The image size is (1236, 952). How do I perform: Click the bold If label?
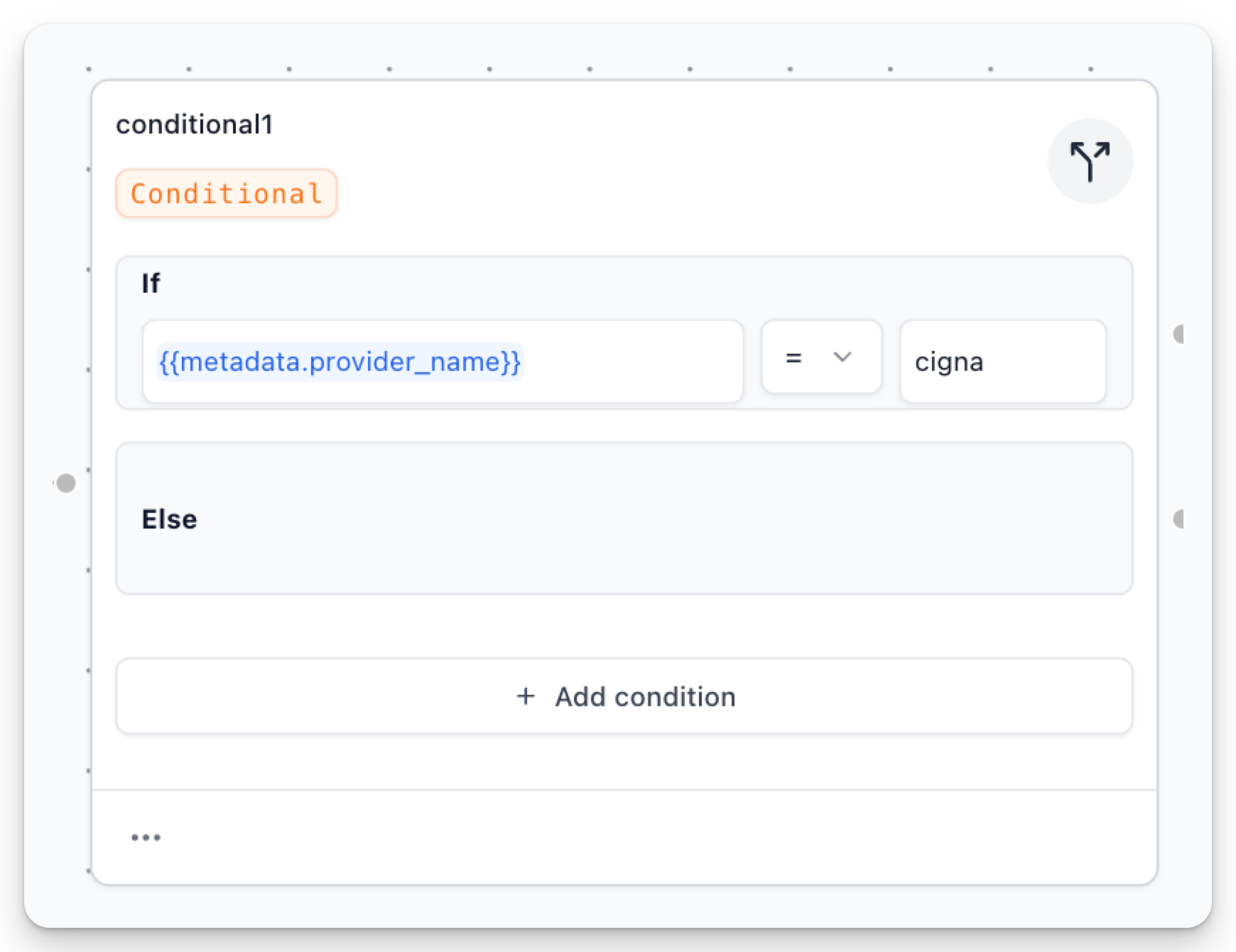151,283
